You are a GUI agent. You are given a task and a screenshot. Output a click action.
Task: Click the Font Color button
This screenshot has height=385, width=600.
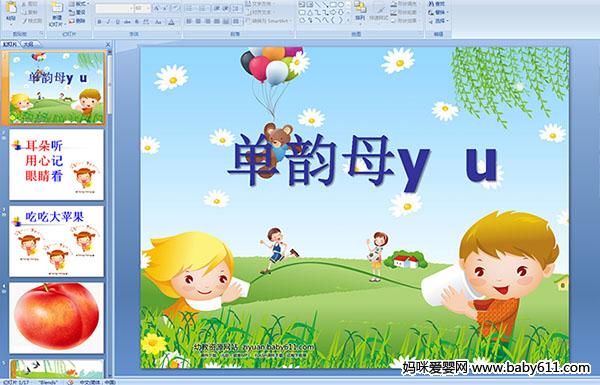coord(171,22)
